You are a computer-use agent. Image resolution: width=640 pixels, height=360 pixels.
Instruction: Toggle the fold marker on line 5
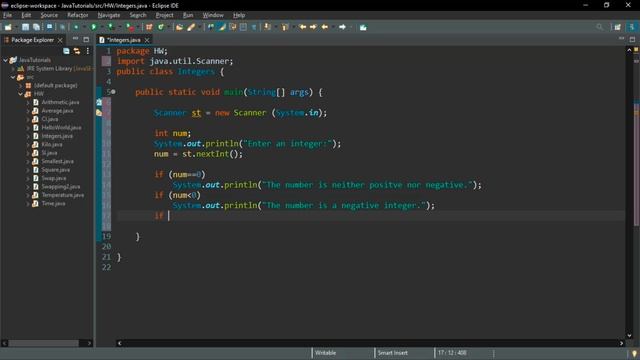coord(113,92)
